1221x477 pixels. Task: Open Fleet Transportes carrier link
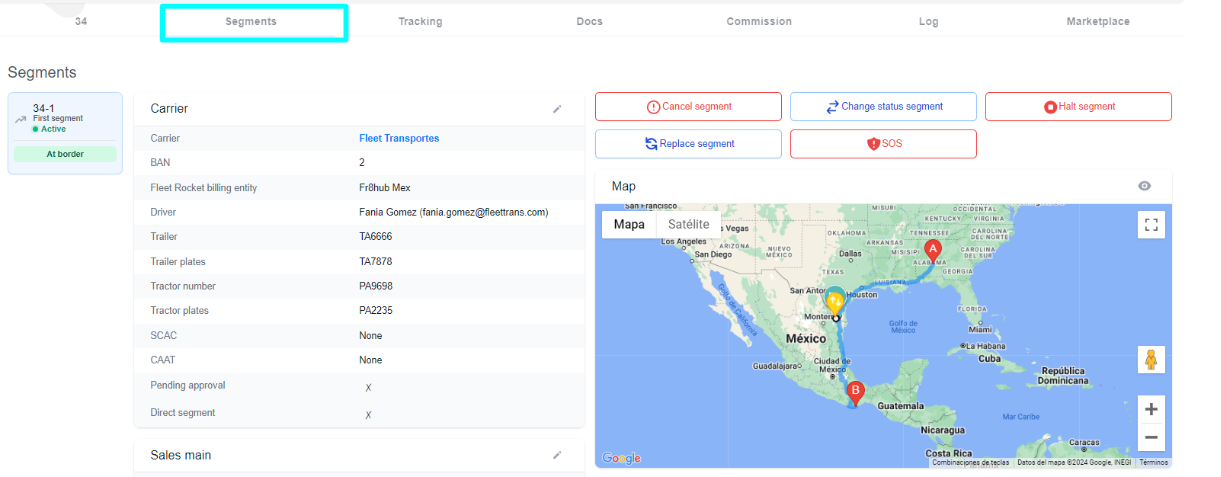(399, 138)
